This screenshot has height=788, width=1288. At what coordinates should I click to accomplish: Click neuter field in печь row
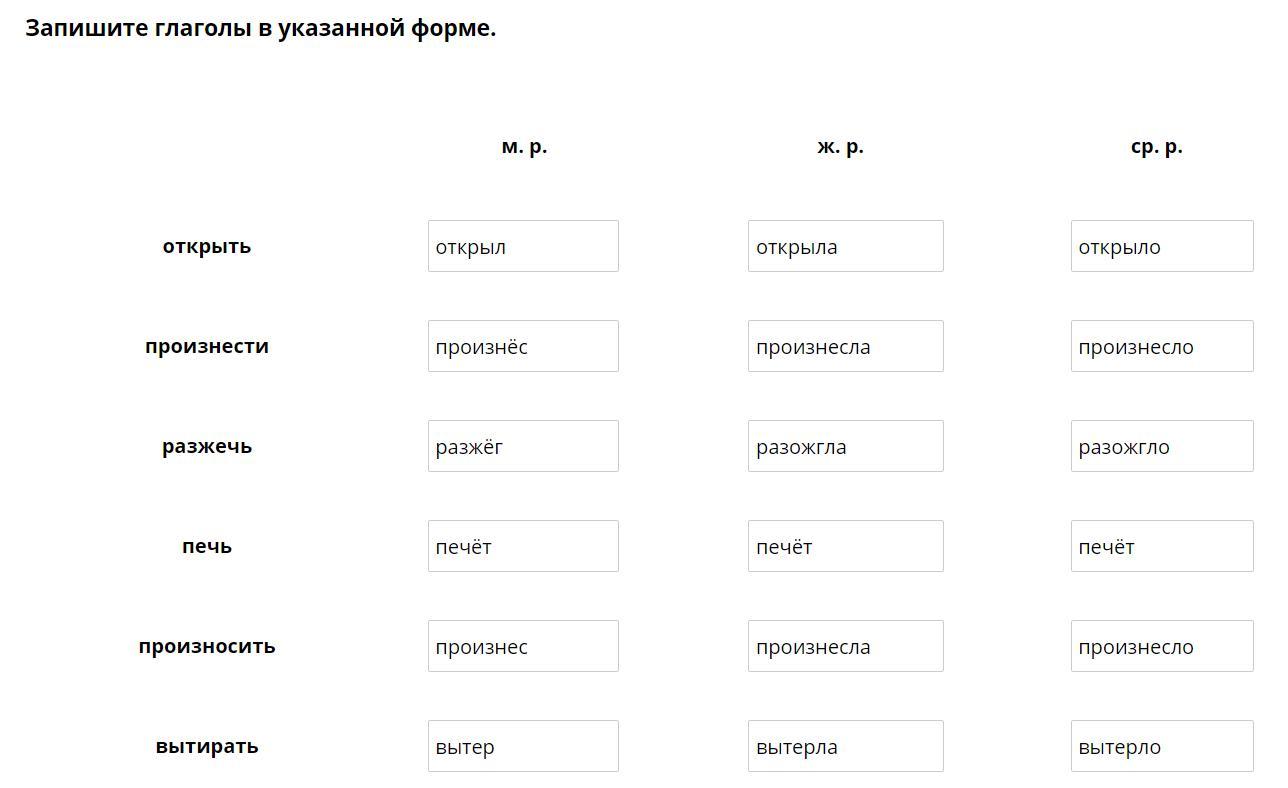(x=1161, y=546)
